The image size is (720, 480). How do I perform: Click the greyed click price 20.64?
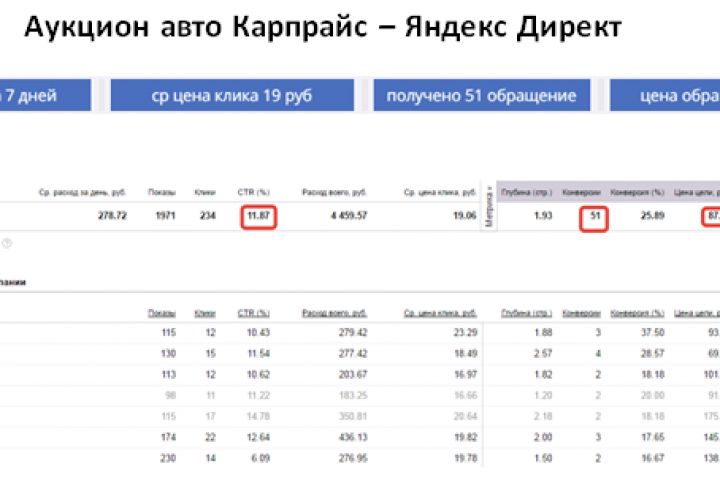pyautogui.click(x=465, y=416)
